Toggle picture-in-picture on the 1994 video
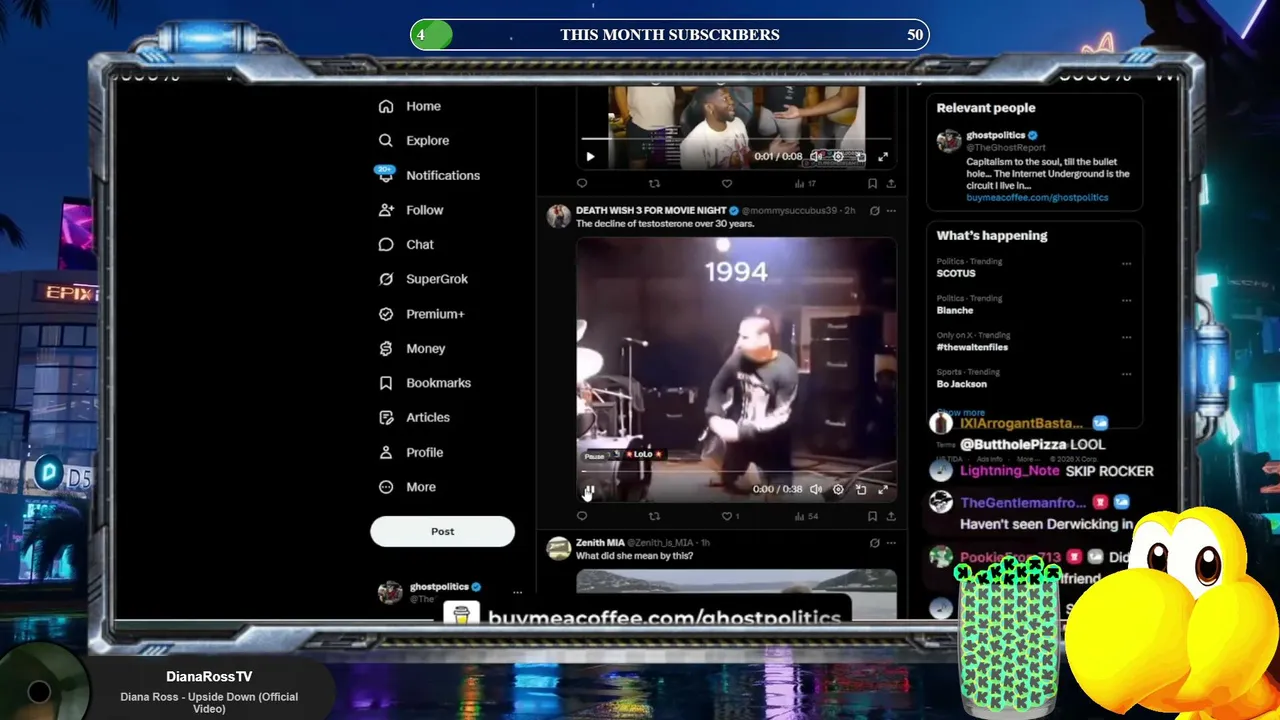Screen dimensions: 1280x720 tap(861, 489)
